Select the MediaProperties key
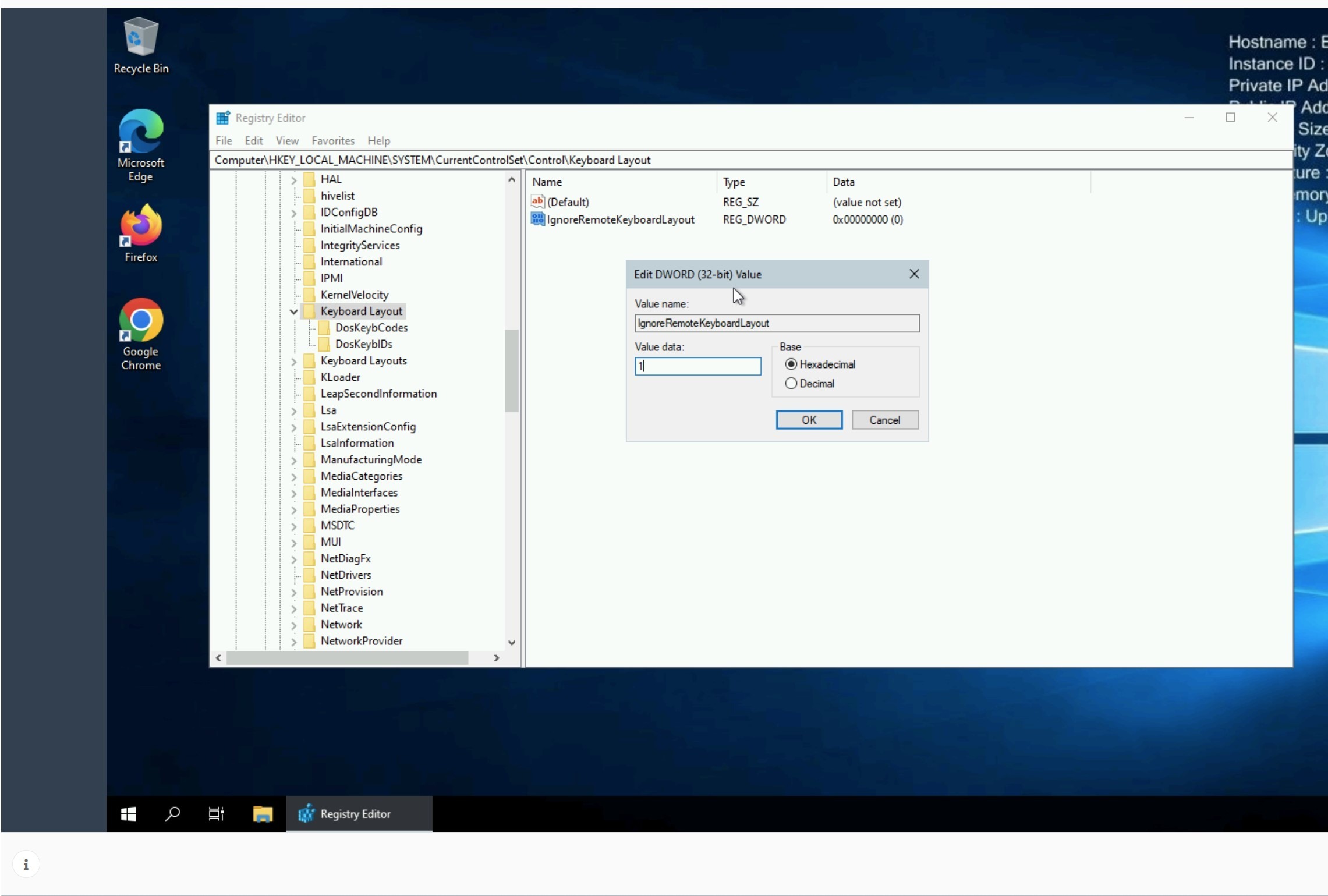The image size is (1328, 896). 360,509
